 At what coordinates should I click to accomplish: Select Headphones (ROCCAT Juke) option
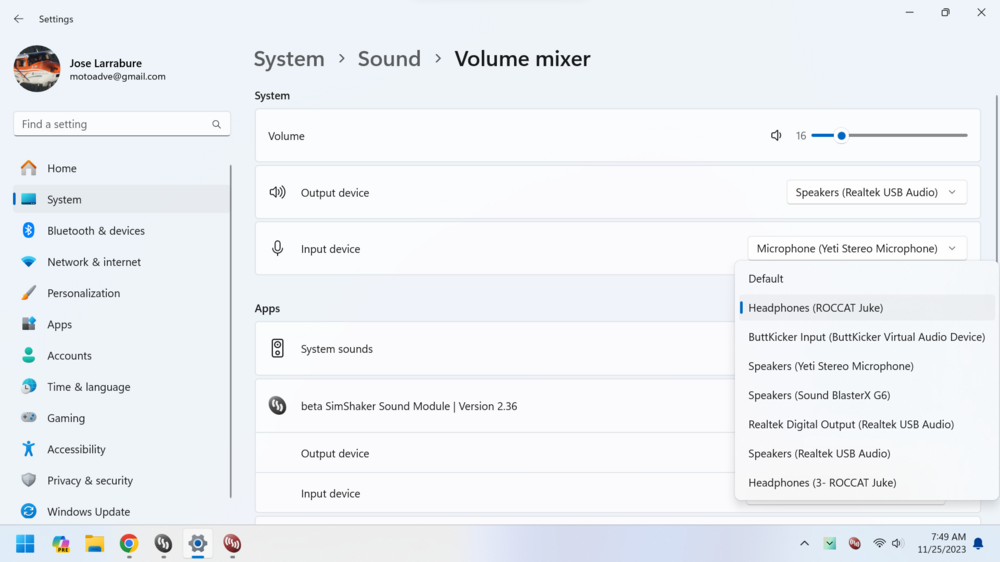click(x=815, y=308)
